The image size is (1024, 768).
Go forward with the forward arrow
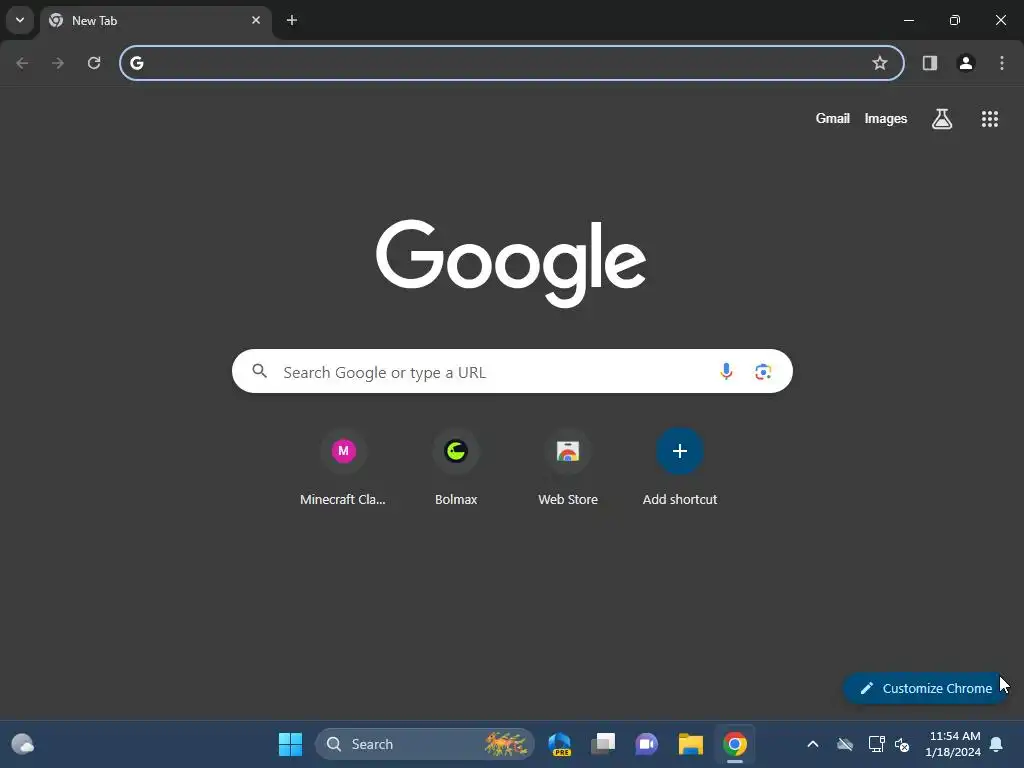click(58, 63)
